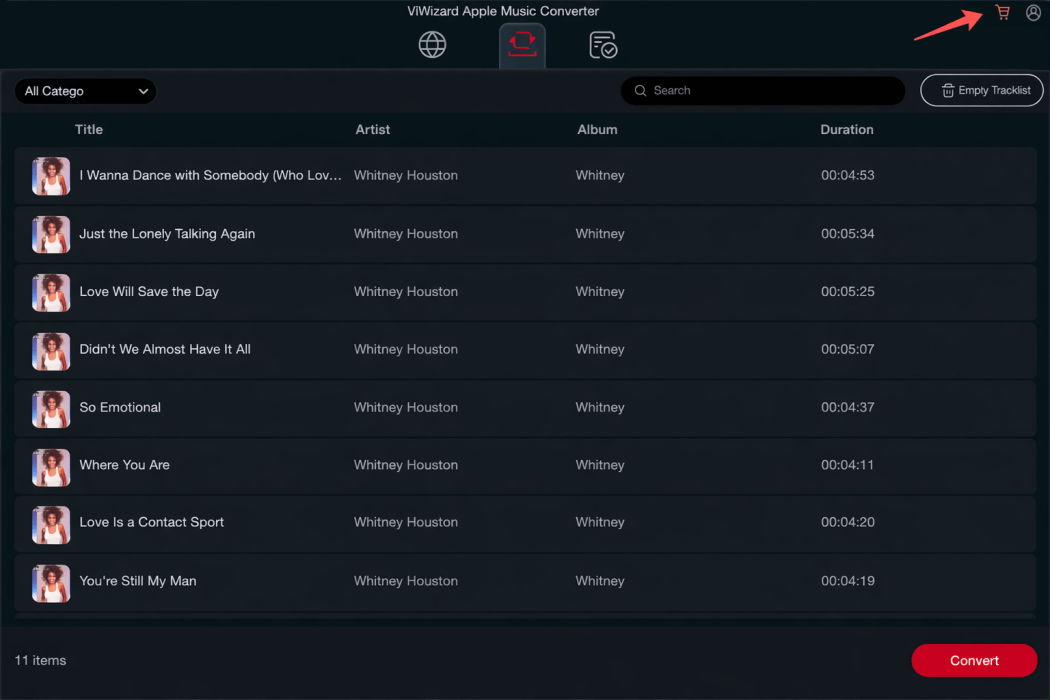Select the track Where You Are
Screen dimensions: 1050x700
(x=124, y=465)
